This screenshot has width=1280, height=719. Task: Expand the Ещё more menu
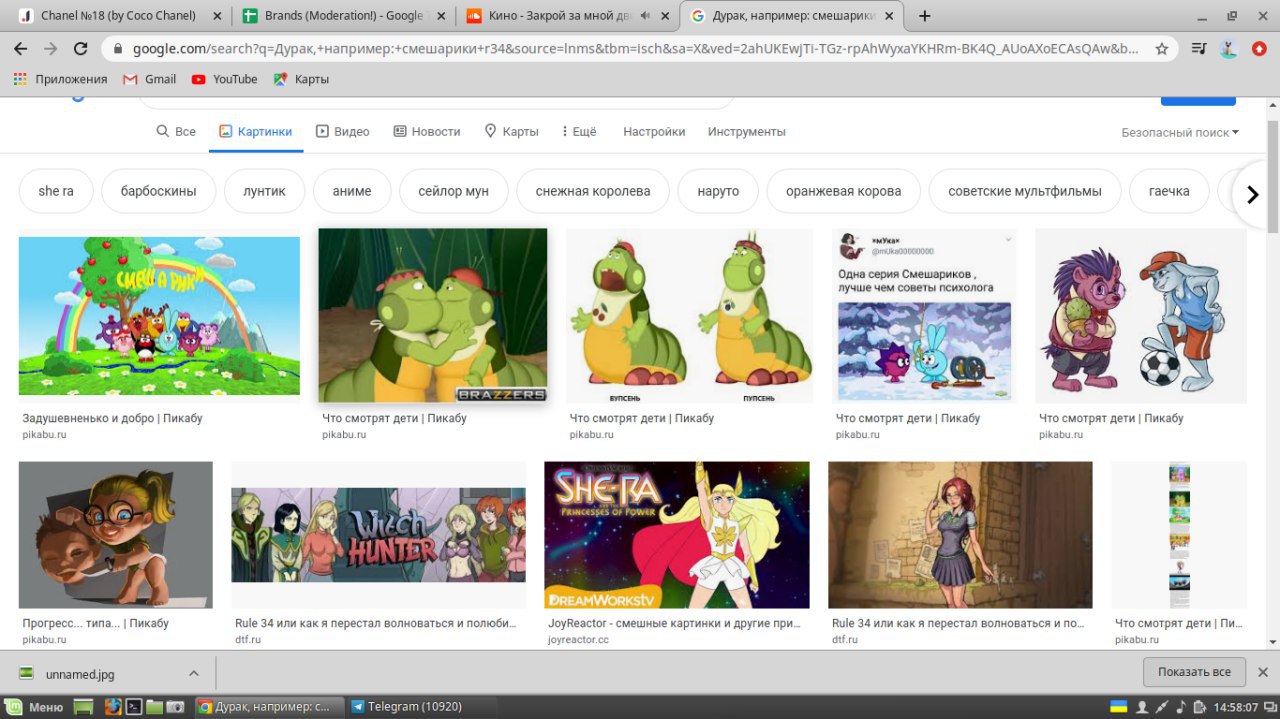coord(579,131)
